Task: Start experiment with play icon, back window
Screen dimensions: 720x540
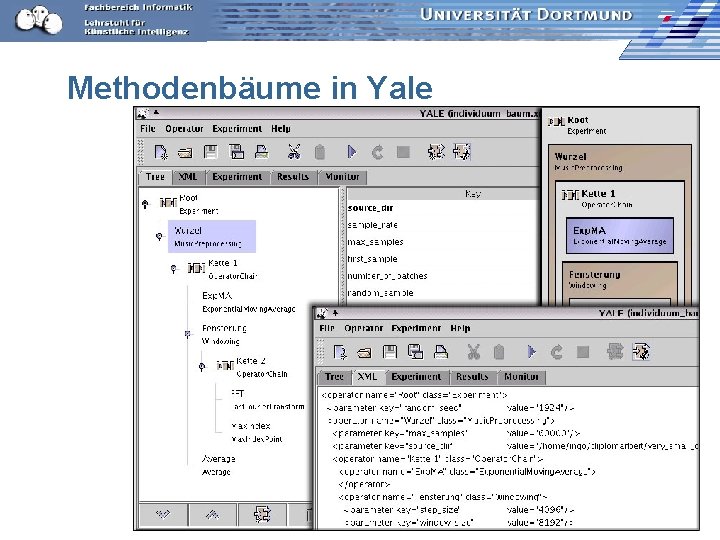Action: click(352, 152)
